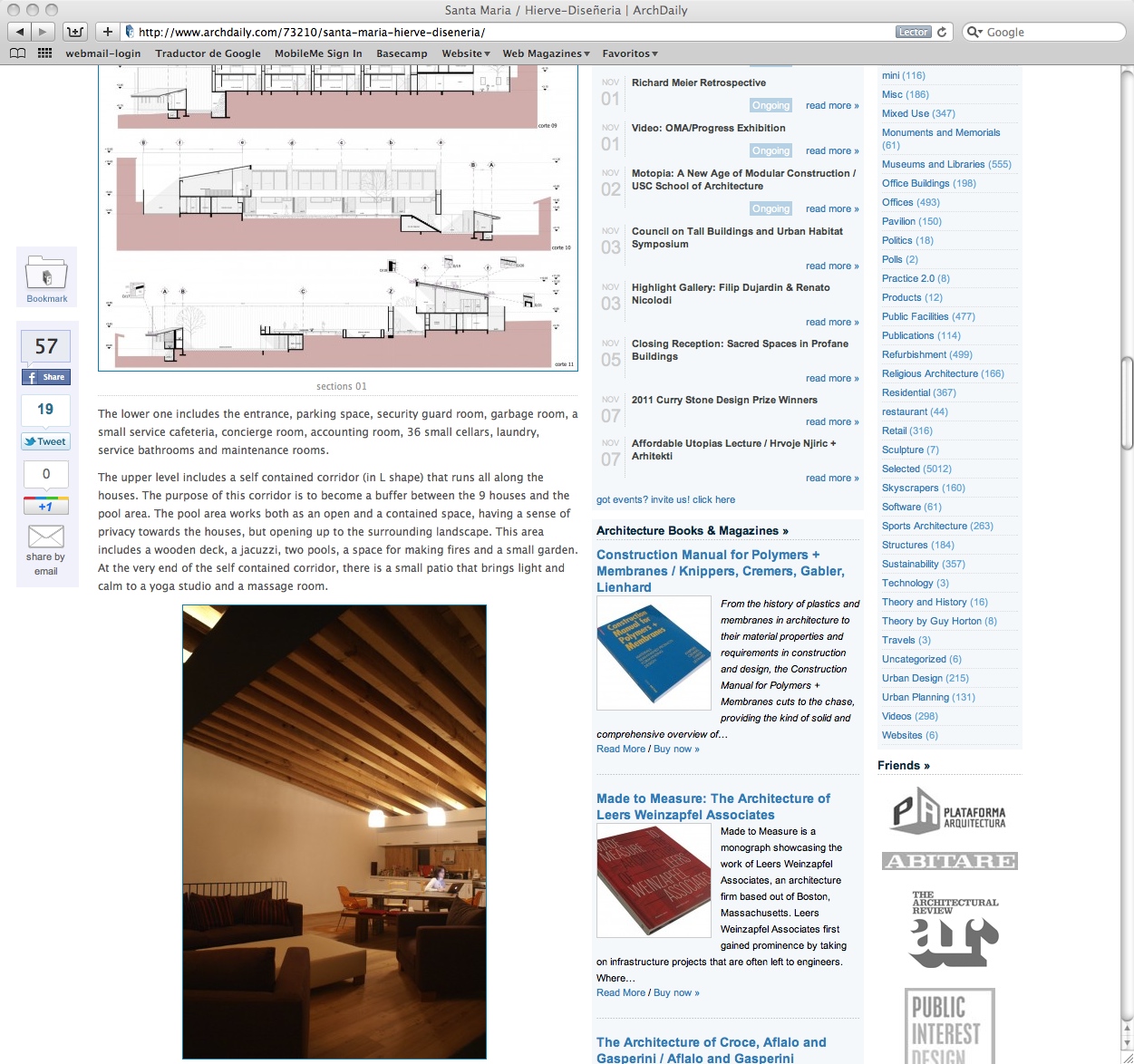Image resolution: width=1134 pixels, height=1064 pixels.
Task: Go forward with the browser forward arrow
Action: (x=43, y=32)
